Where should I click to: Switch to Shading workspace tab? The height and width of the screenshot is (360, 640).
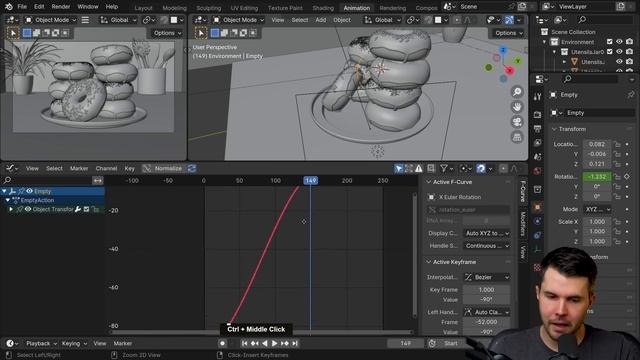point(323,8)
